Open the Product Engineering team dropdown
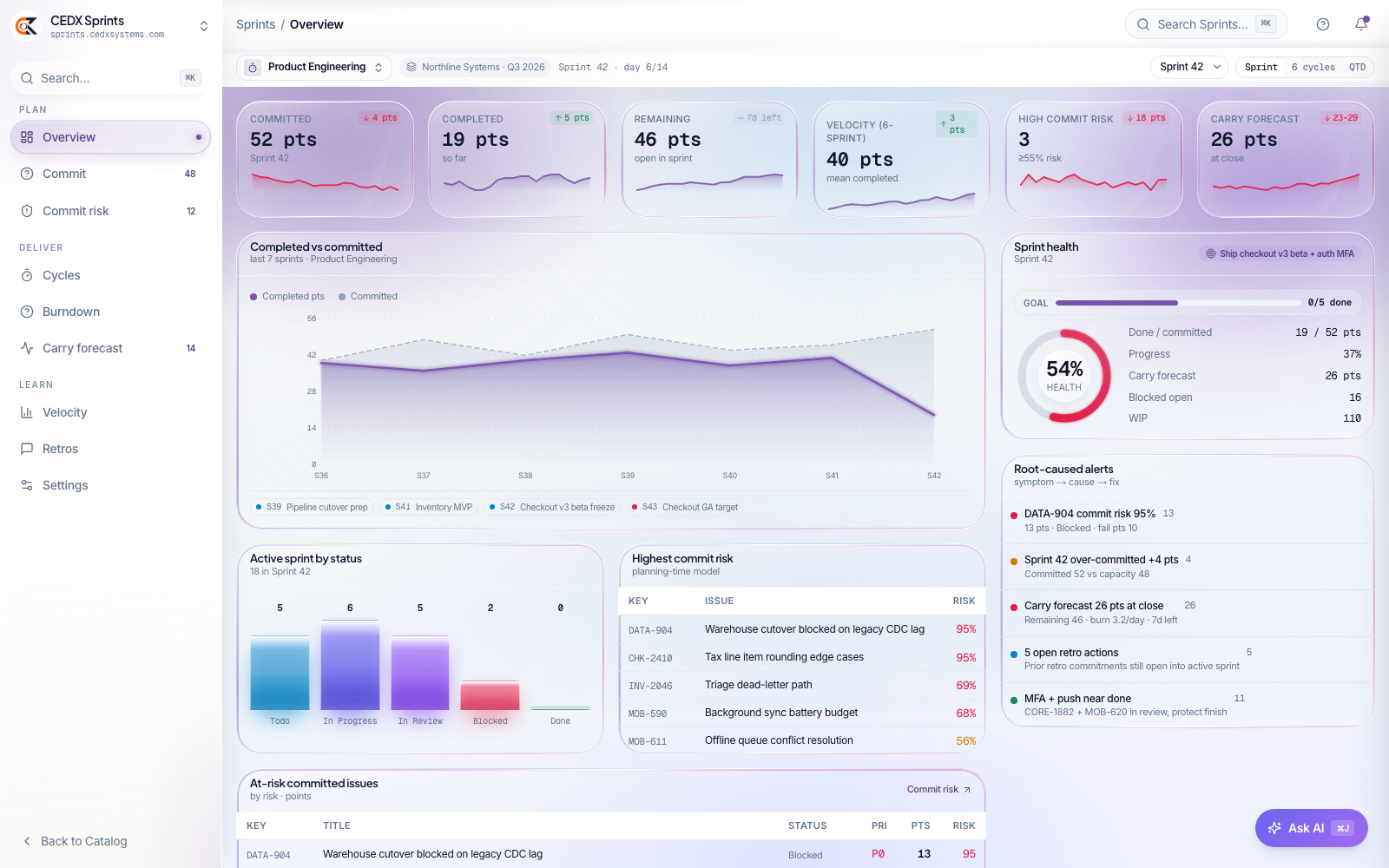Viewport: 1389px width, 868px height. pos(314,67)
